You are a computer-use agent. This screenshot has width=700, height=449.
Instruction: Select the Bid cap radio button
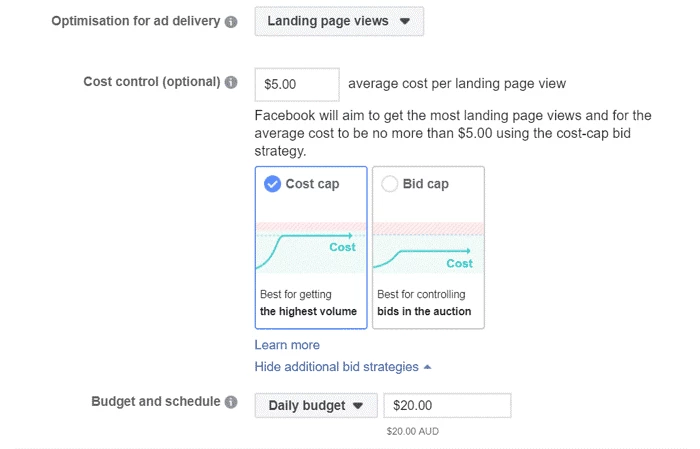tap(389, 184)
